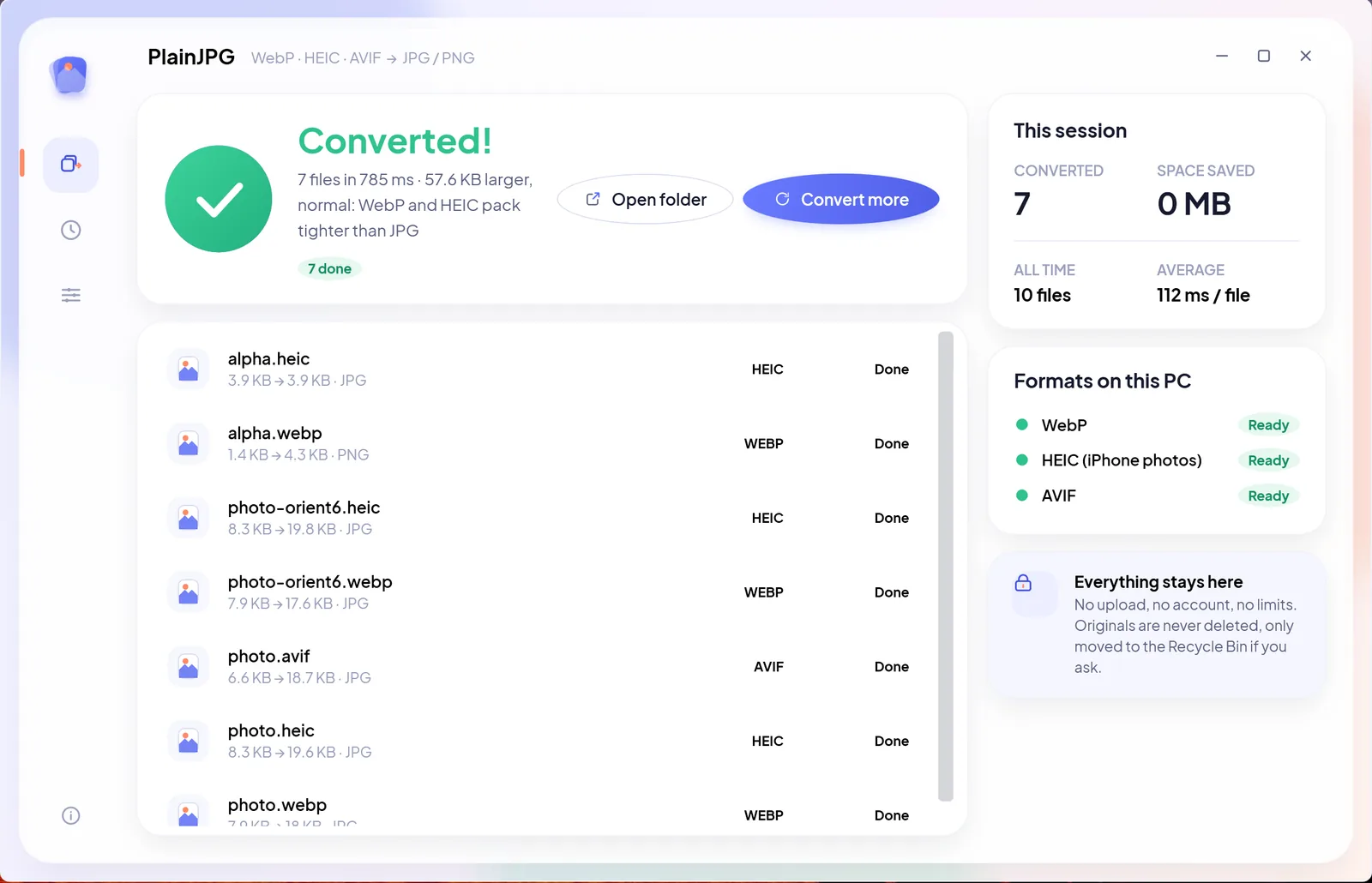The height and width of the screenshot is (883, 1372).
Task: Close the PlainJPG window
Action: tap(1306, 56)
